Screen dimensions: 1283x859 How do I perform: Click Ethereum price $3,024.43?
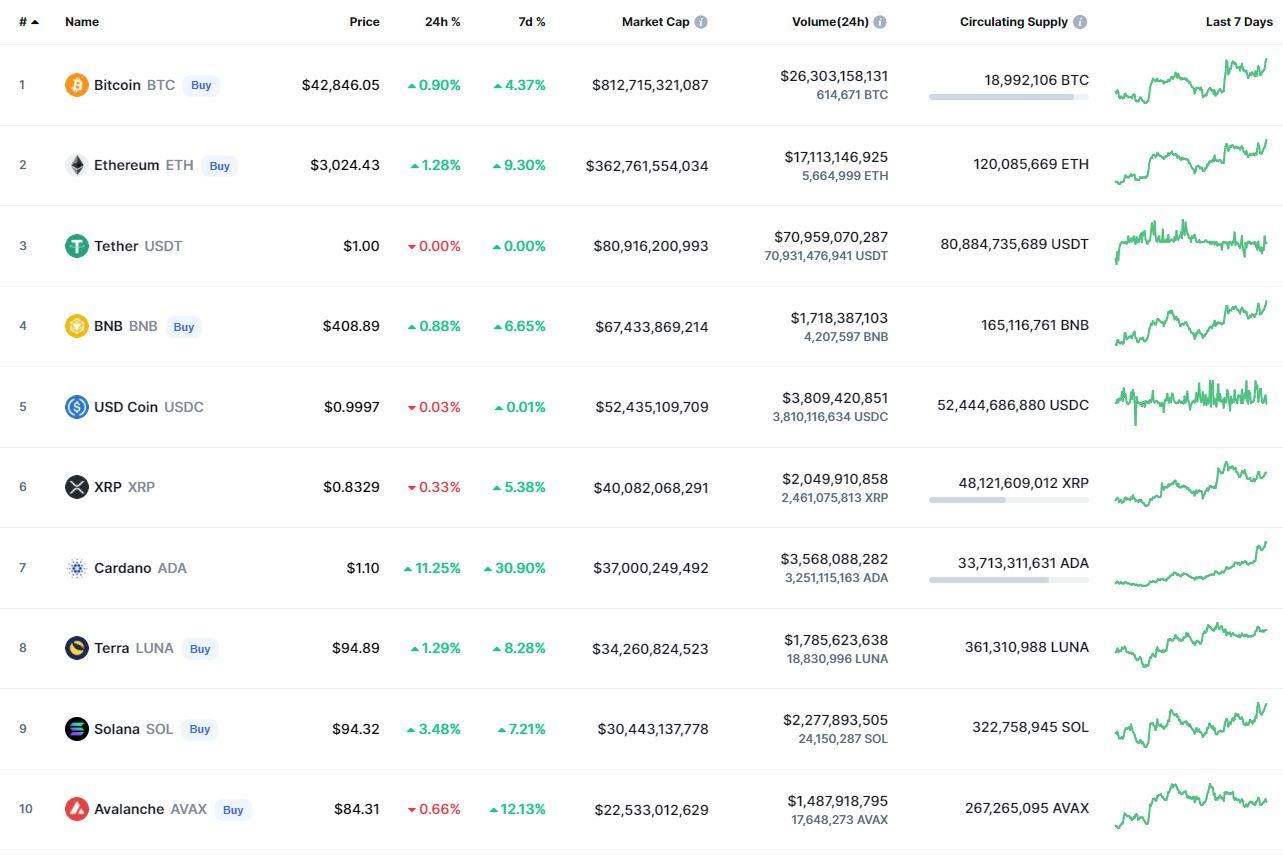pyautogui.click(x=345, y=165)
